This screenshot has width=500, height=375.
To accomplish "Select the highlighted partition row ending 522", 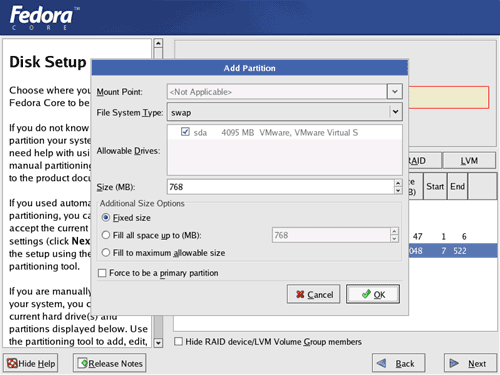I will (x=453, y=251).
